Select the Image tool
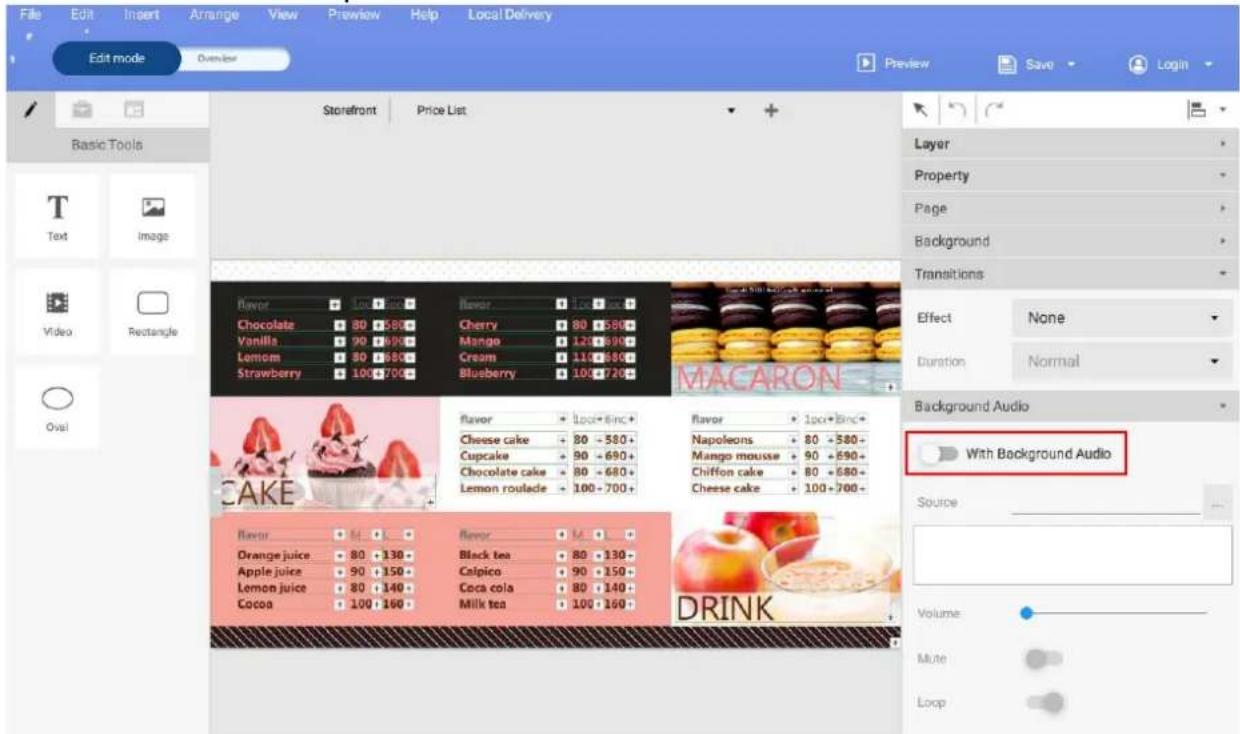This screenshot has height=734, width=1240. (x=153, y=216)
